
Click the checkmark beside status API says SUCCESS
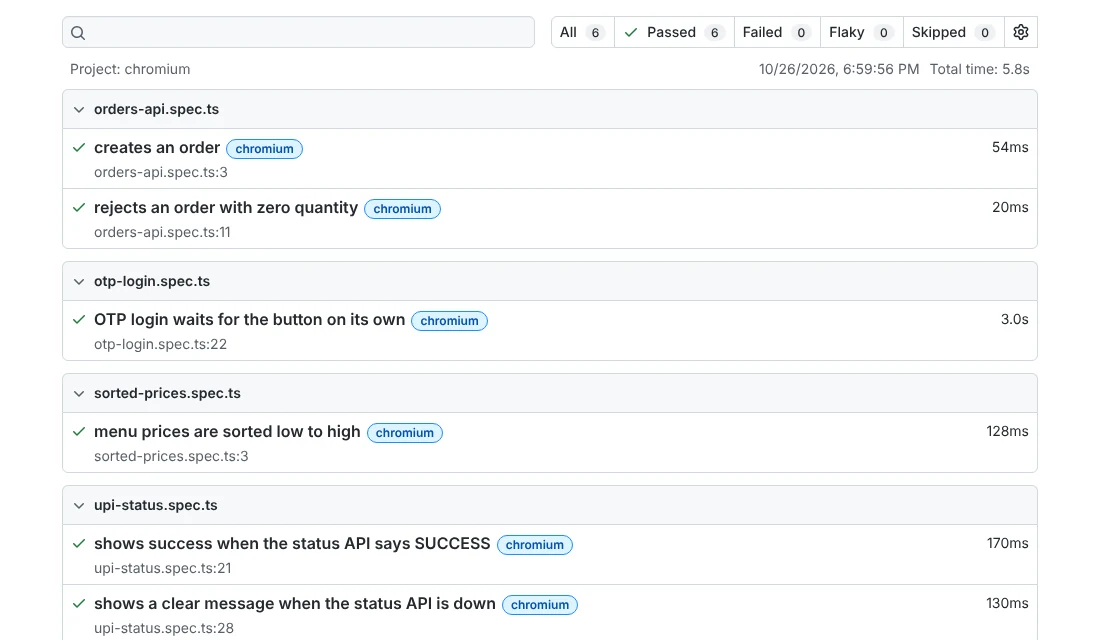point(79,543)
